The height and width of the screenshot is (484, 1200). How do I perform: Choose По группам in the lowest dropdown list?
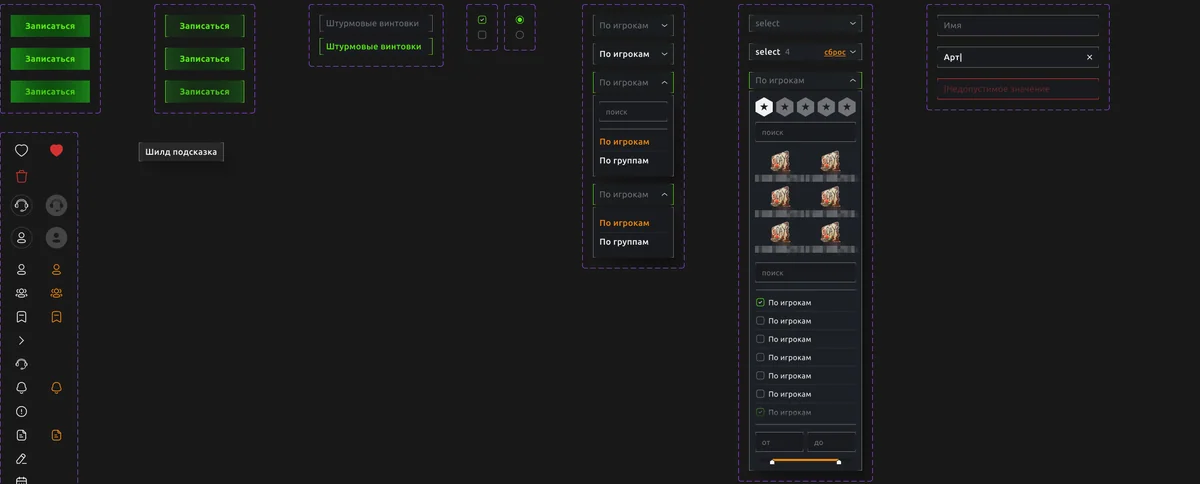click(x=624, y=242)
